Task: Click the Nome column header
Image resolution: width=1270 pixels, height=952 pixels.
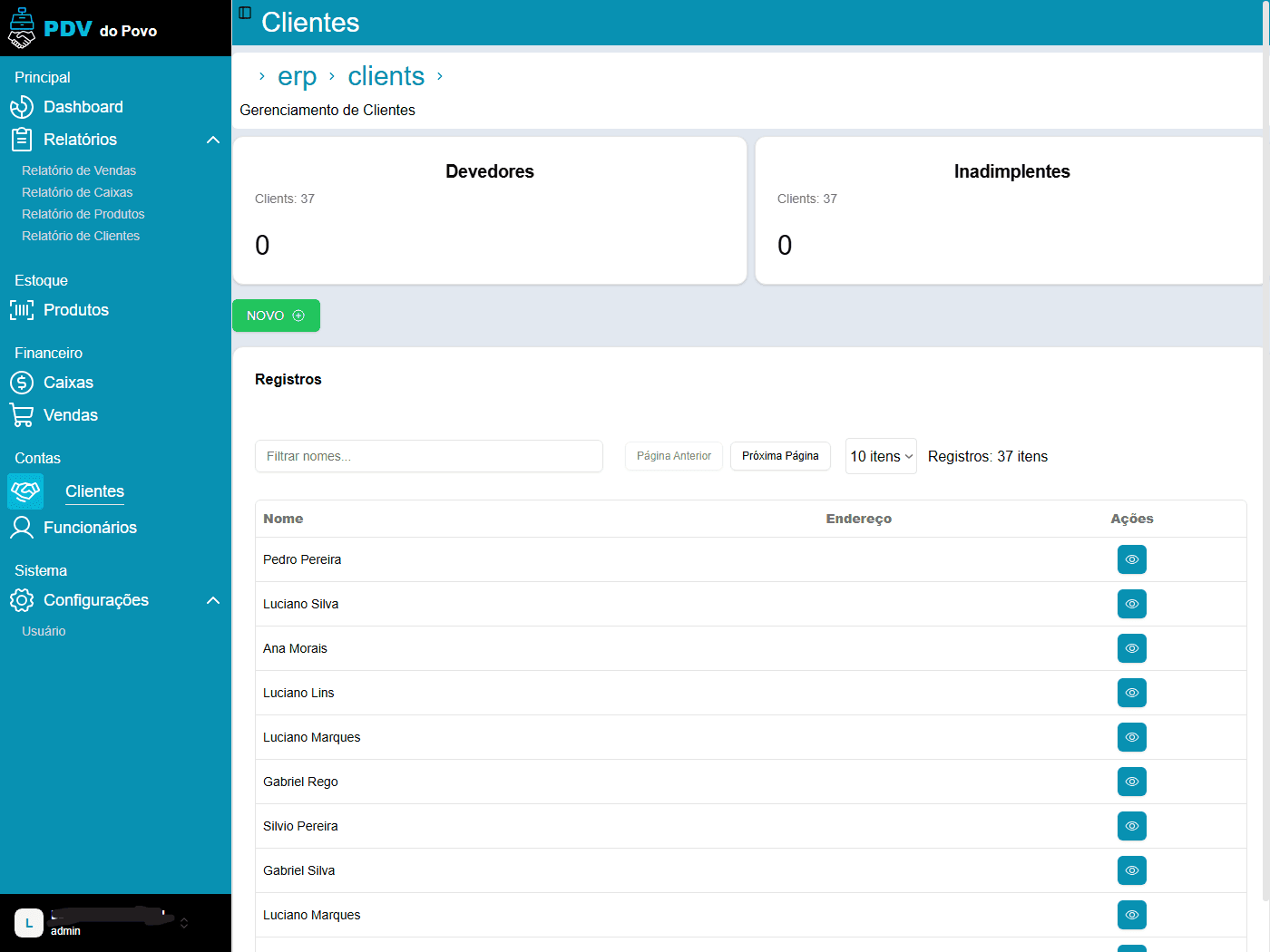Action: pos(283,519)
